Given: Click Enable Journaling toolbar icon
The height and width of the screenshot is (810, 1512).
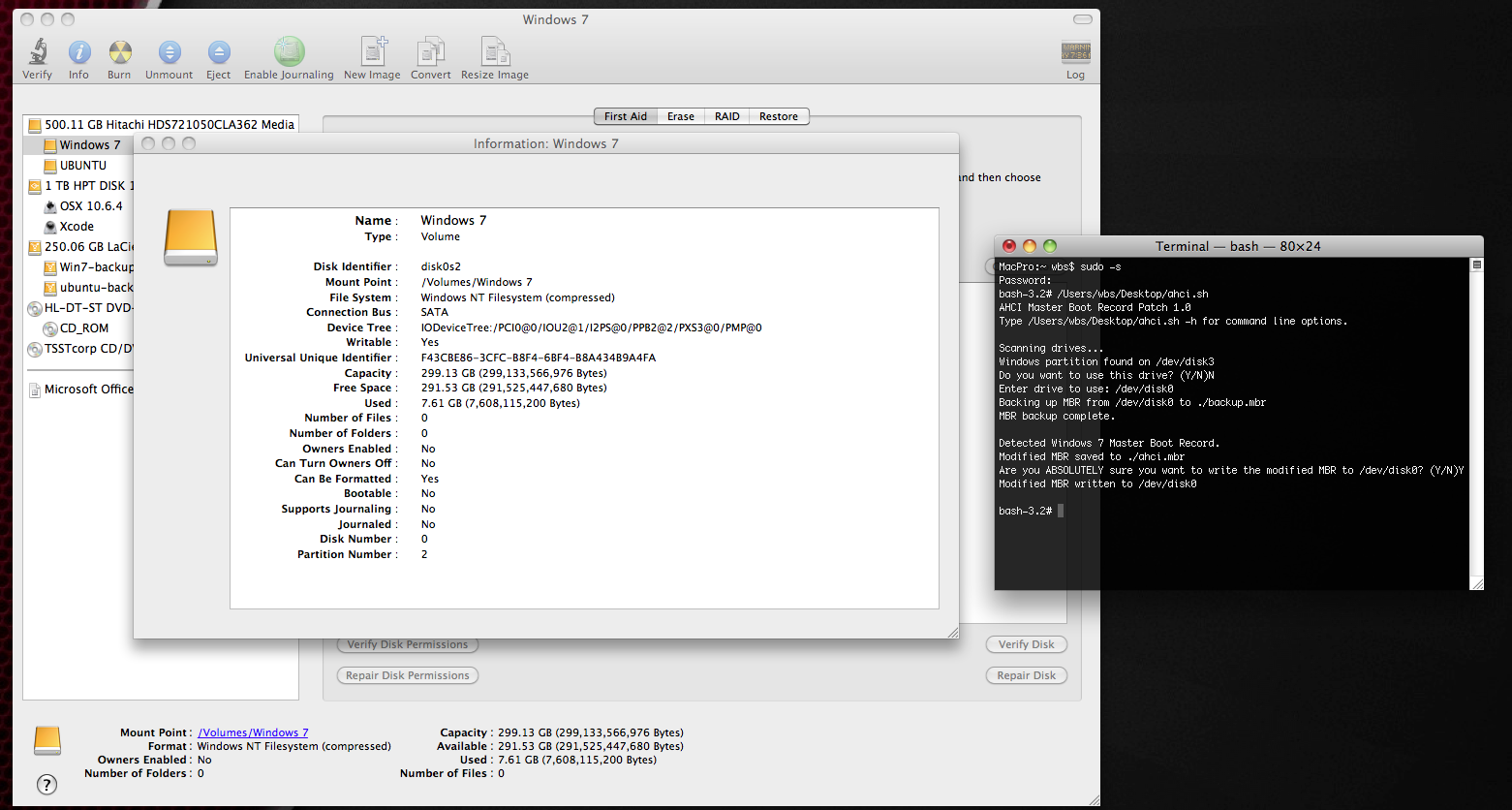Looking at the screenshot, I should coord(289,59).
